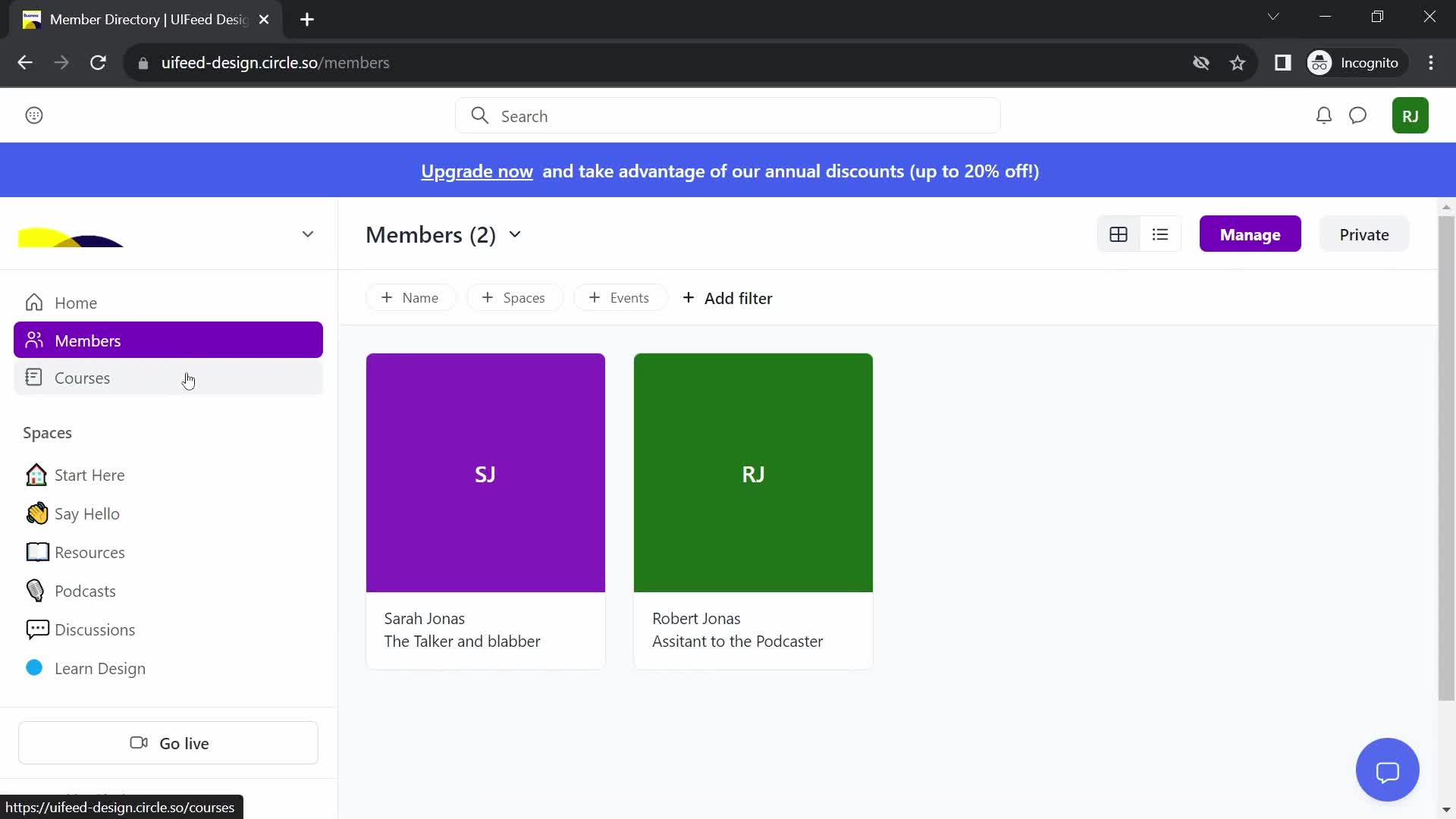The width and height of the screenshot is (1456, 819).
Task: Open the Resources space
Action: coord(89,552)
